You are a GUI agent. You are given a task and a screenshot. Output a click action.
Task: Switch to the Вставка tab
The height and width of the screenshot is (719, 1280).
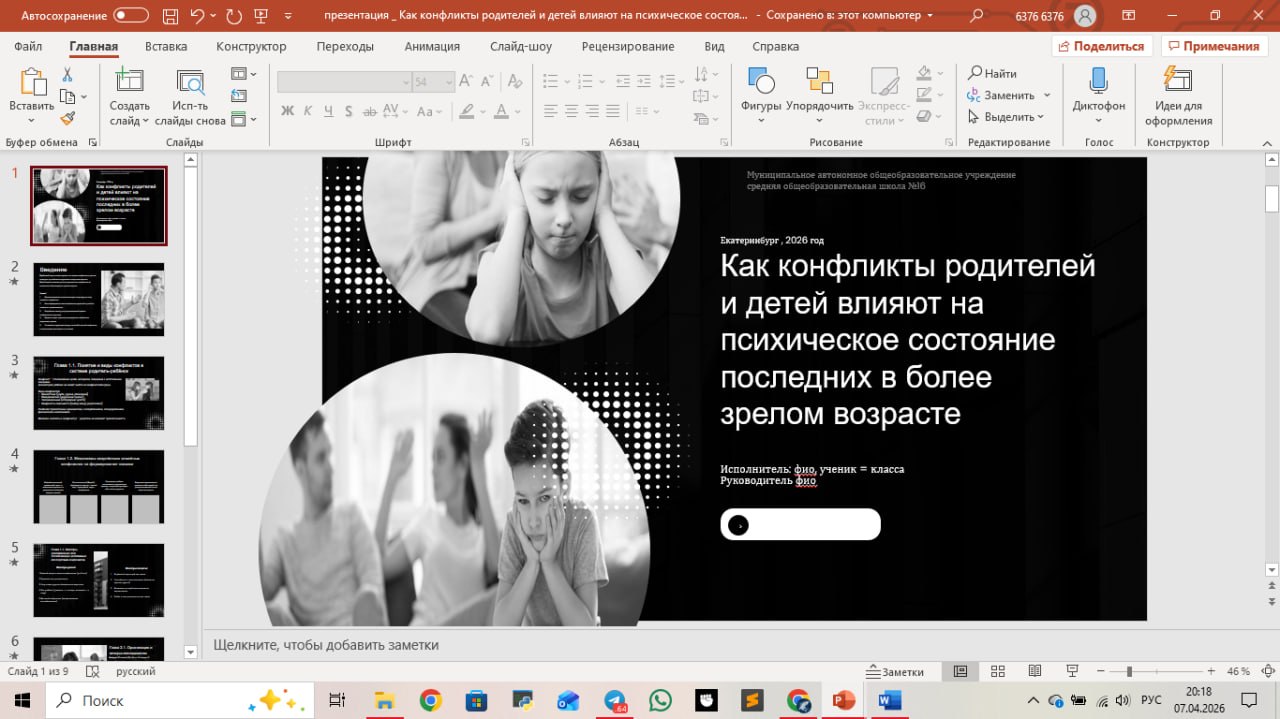pos(166,46)
